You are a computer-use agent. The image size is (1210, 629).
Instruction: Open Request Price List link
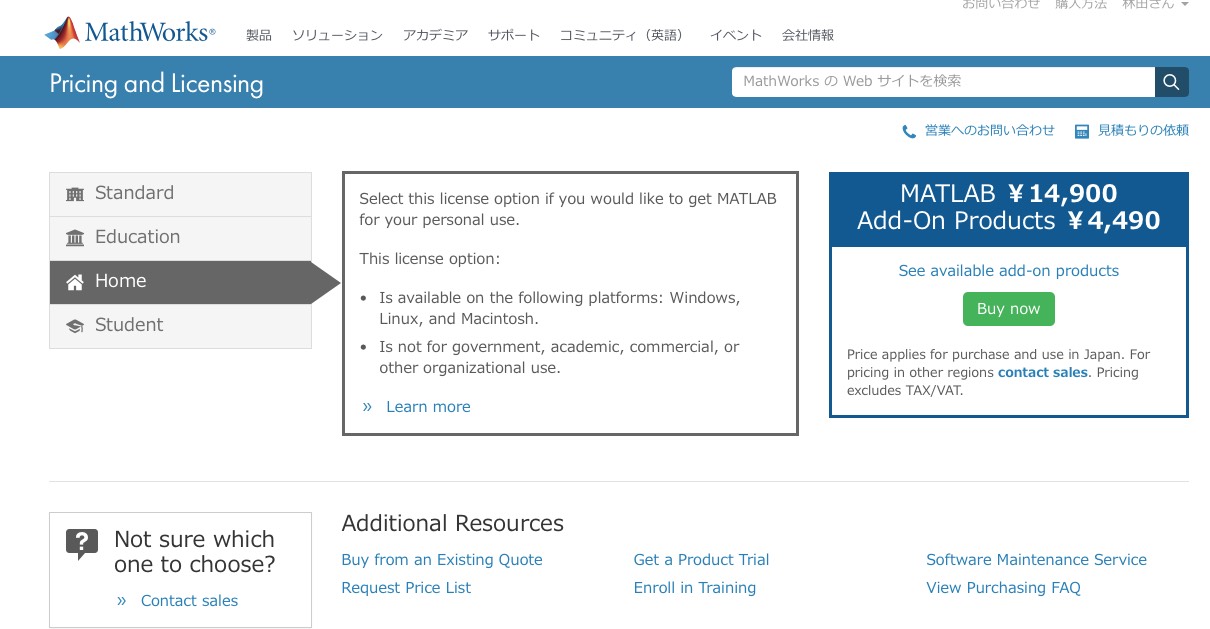tap(406, 588)
